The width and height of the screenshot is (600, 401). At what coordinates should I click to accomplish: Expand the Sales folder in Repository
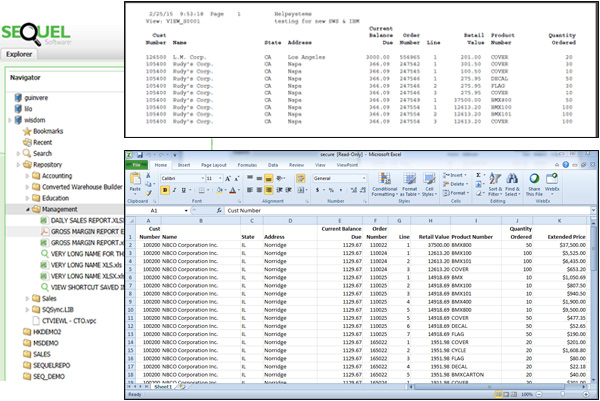[x=27, y=298]
